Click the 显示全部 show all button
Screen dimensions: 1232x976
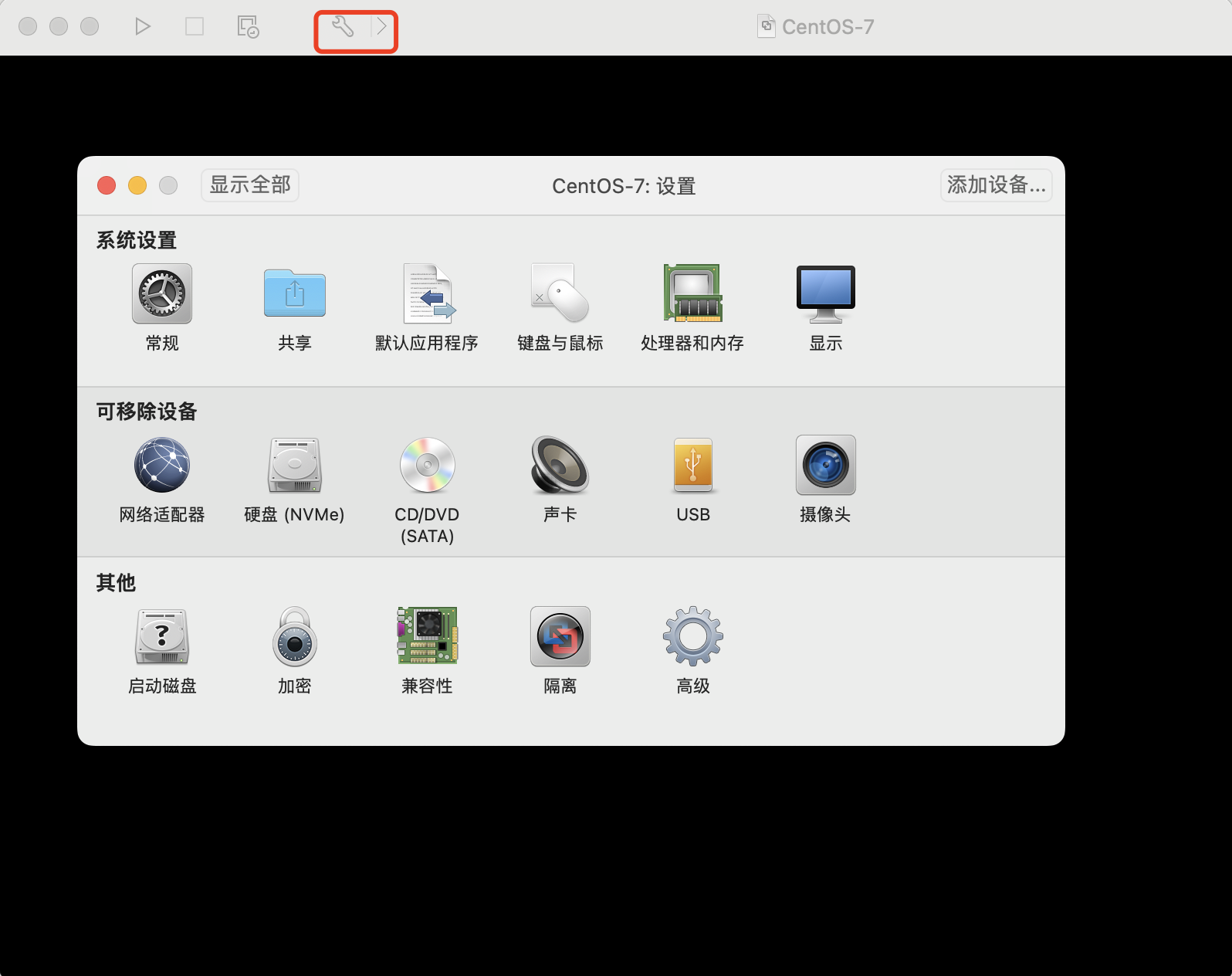click(250, 185)
